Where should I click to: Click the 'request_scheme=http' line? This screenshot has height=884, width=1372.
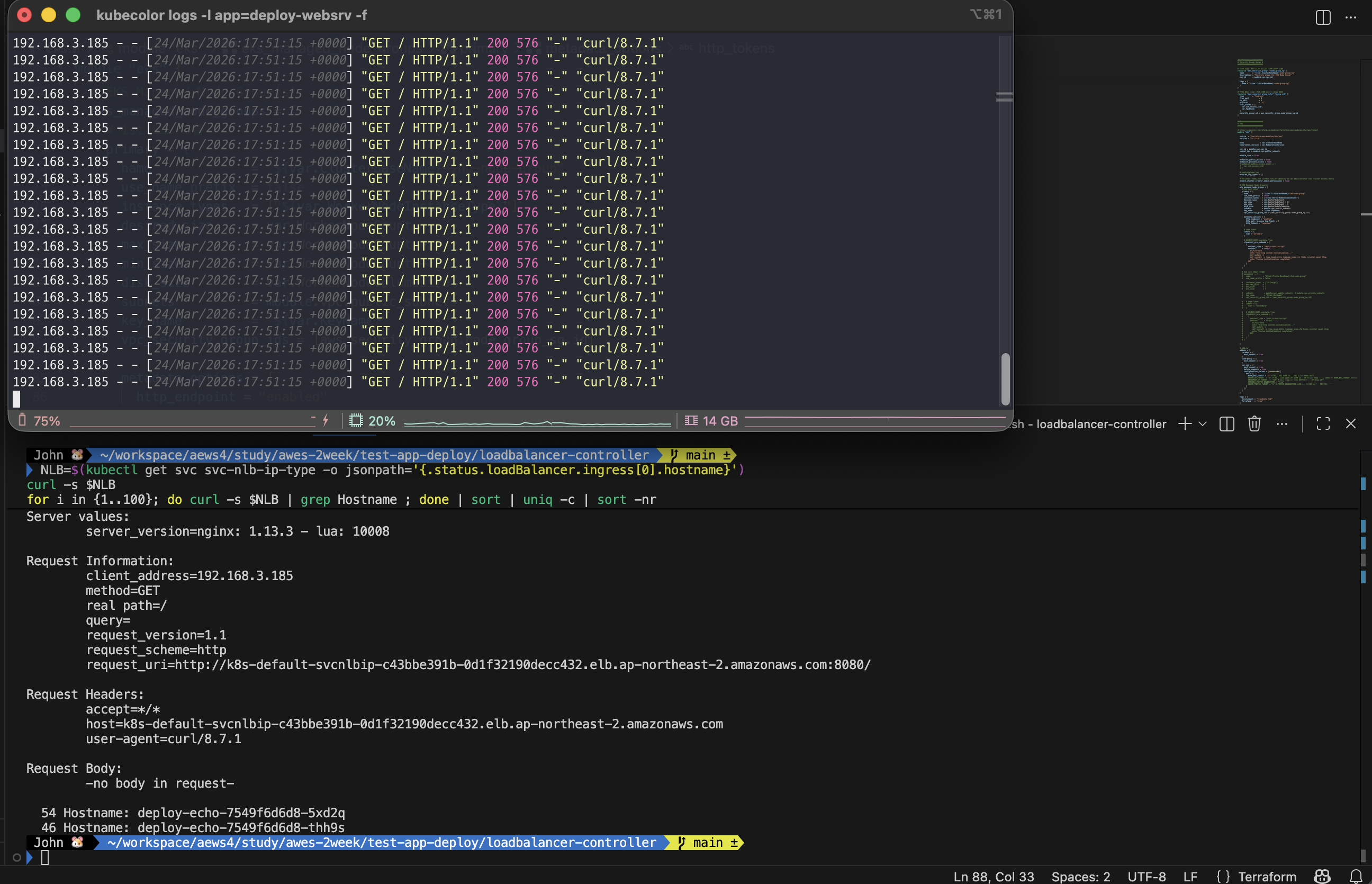(x=156, y=650)
